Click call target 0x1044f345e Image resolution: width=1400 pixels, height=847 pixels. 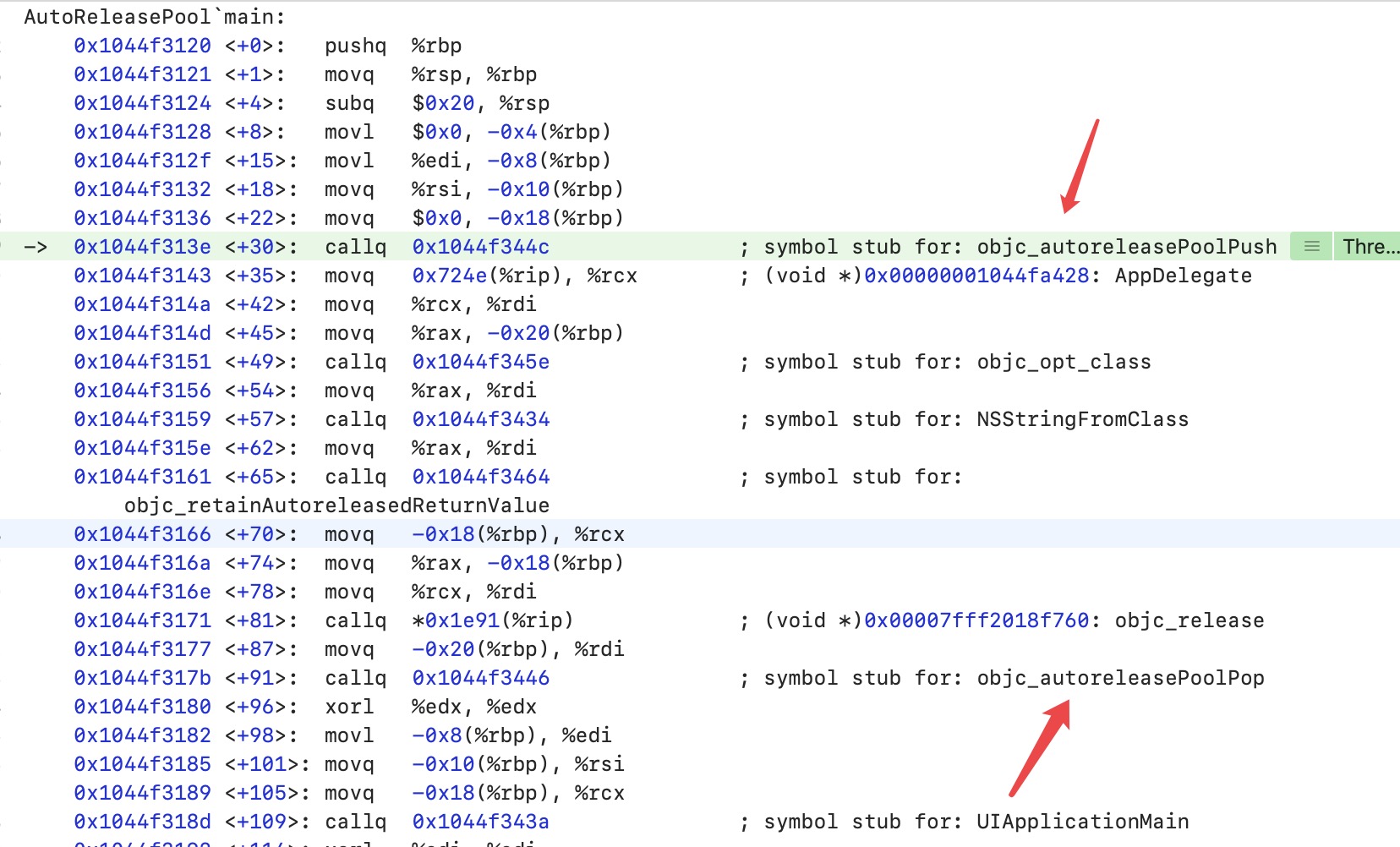click(x=481, y=362)
